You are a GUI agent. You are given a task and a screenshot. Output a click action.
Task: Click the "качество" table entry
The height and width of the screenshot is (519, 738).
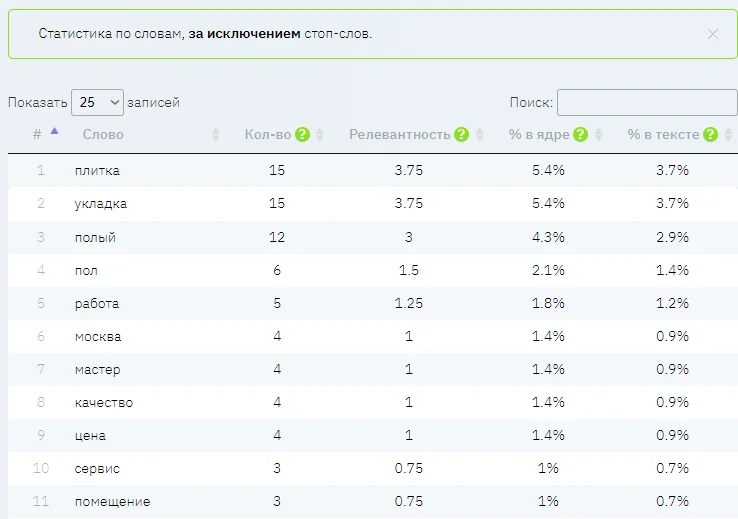[103, 402]
